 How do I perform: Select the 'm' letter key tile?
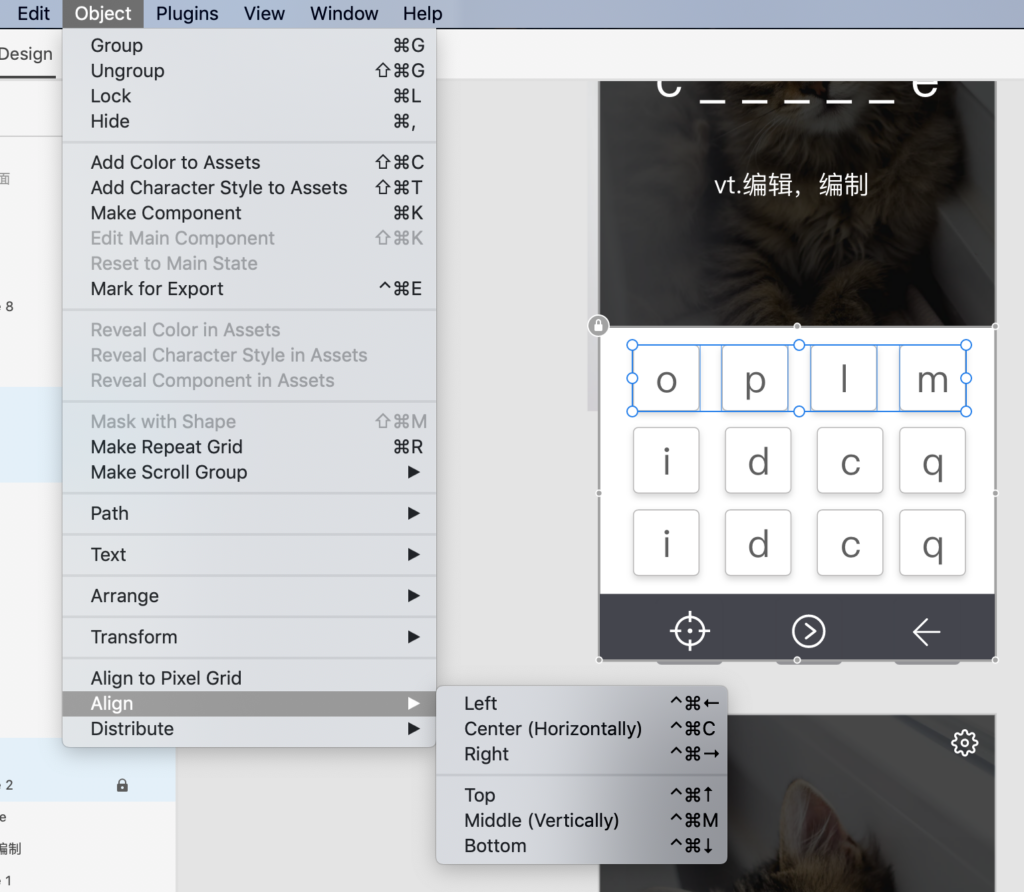932,380
